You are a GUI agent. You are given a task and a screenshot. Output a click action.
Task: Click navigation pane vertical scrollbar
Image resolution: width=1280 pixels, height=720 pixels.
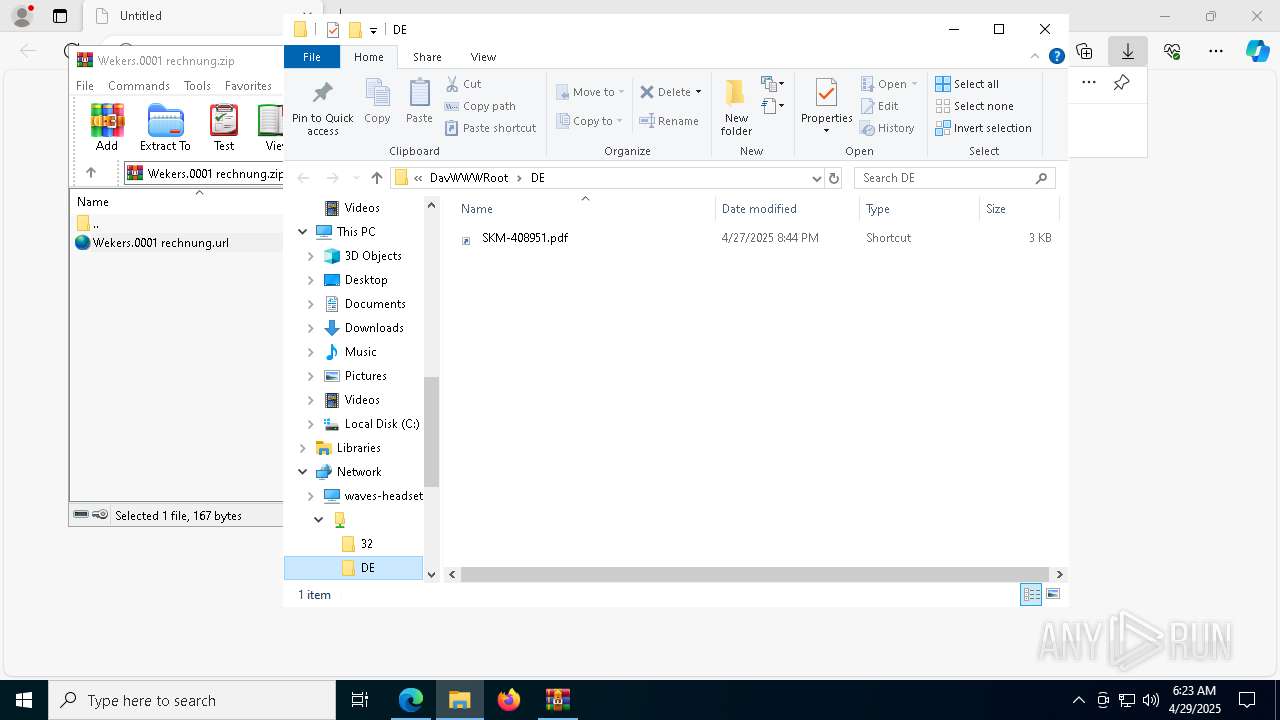(x=432, y=432)
